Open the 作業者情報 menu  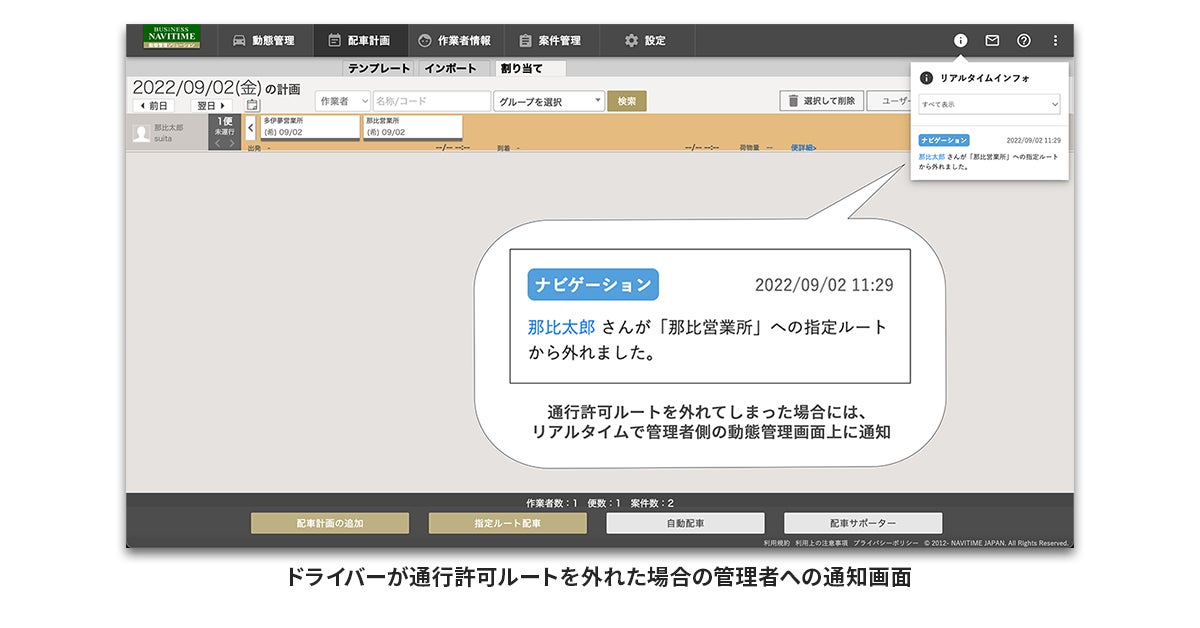pos(454,41)
